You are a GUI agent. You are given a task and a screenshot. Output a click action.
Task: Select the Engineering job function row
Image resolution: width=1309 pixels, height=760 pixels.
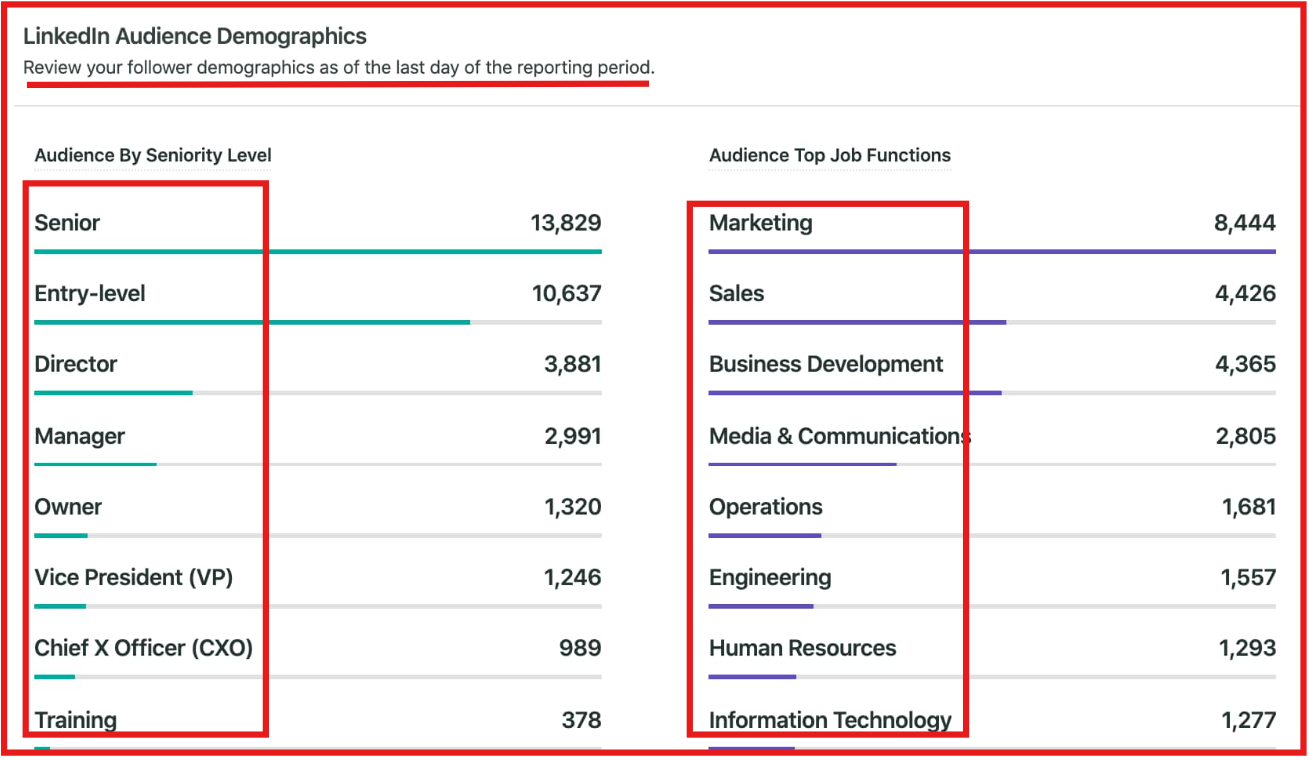770,577
